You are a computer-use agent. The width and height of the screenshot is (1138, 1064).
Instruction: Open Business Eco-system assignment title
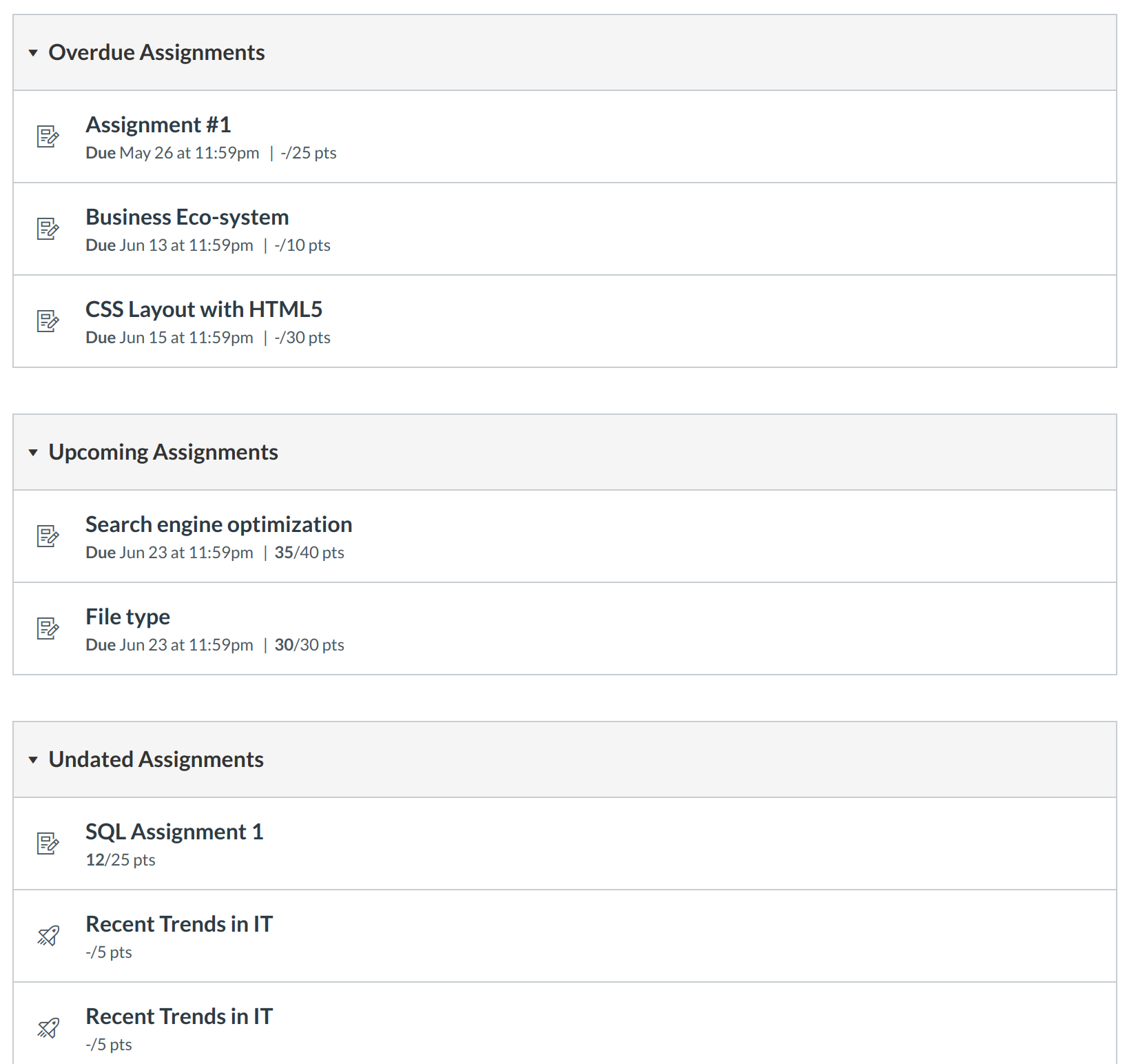click(187, 217)
